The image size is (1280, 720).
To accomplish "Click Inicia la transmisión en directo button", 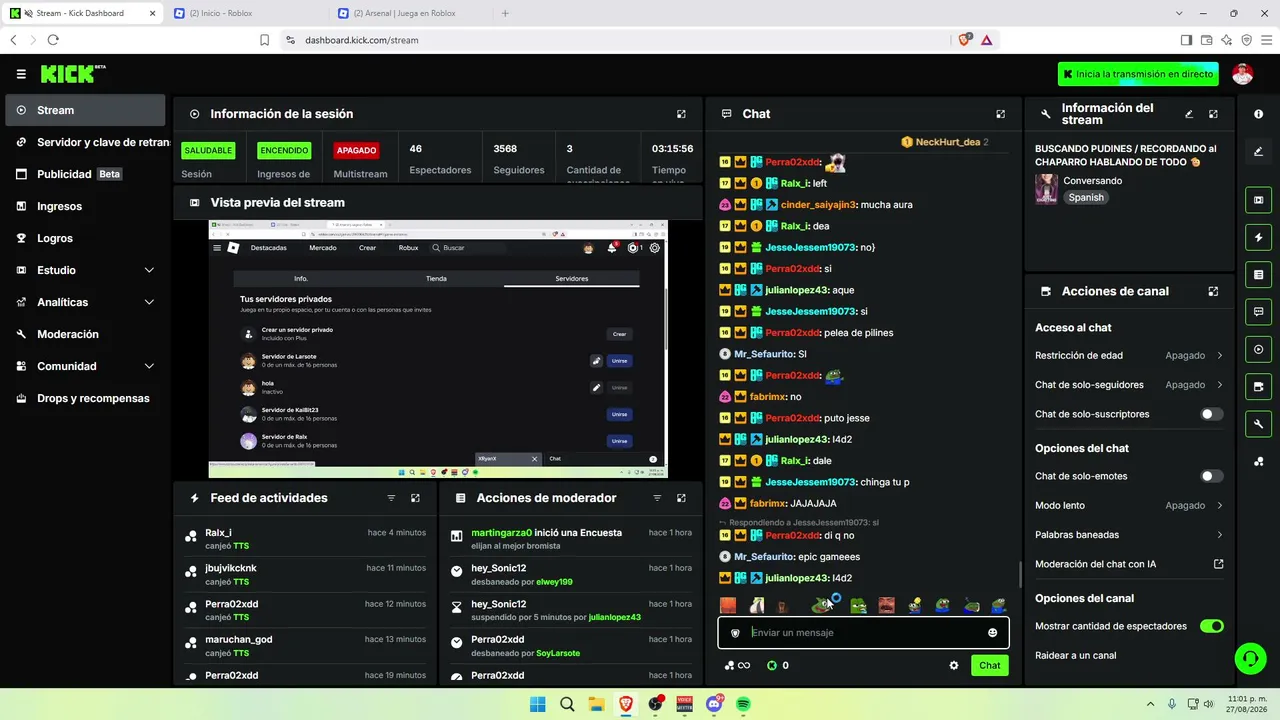I will pos(1138,74).
